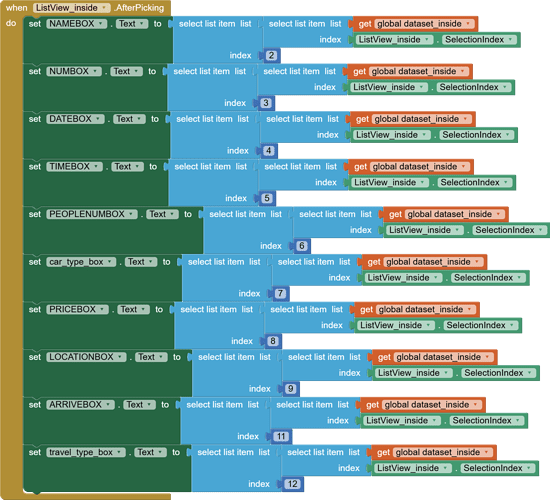
Task: Change Text property of LOCATIONBOX setter
Action: coord(151,357)
